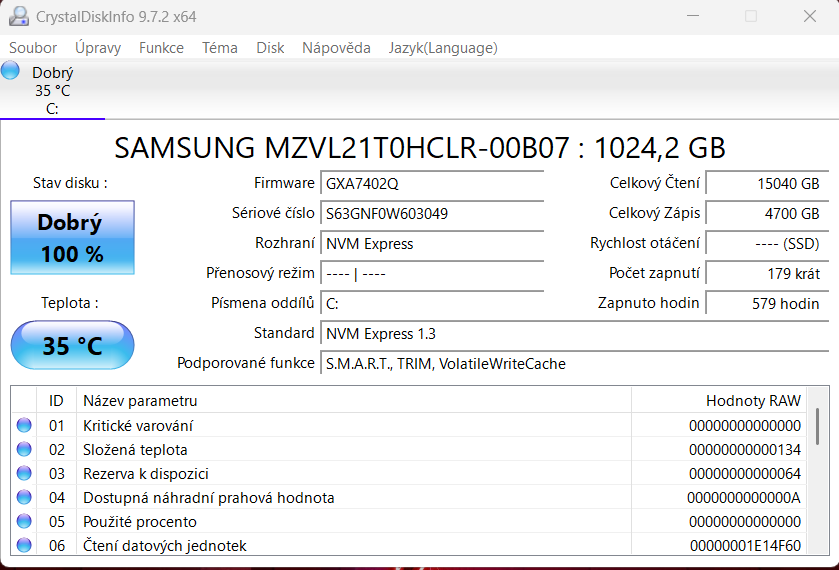Click status orb of Složená teplota row
The image size is (839, 570).
point(24,449)
